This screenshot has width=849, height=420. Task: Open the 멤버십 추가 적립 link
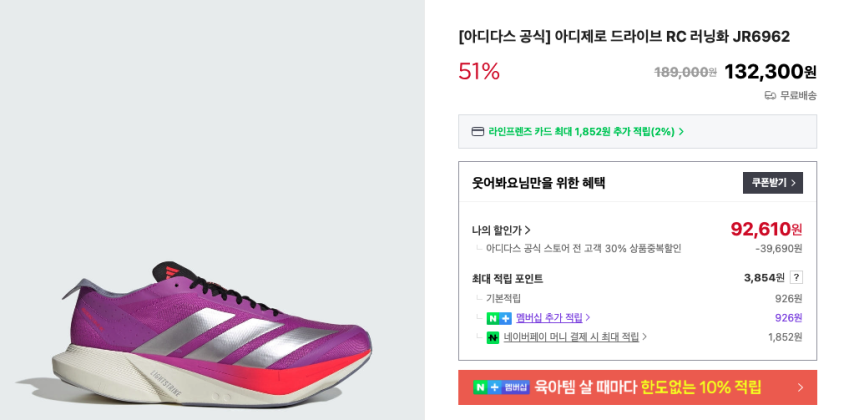549,318
